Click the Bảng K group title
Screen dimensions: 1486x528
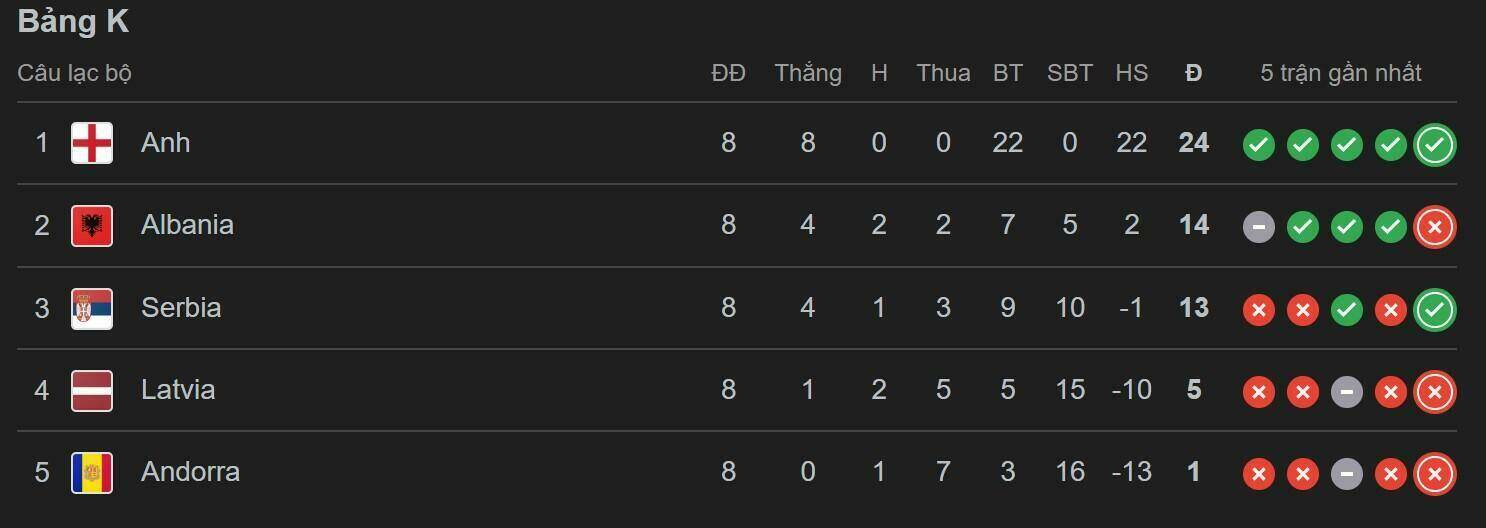click(73, 22)
